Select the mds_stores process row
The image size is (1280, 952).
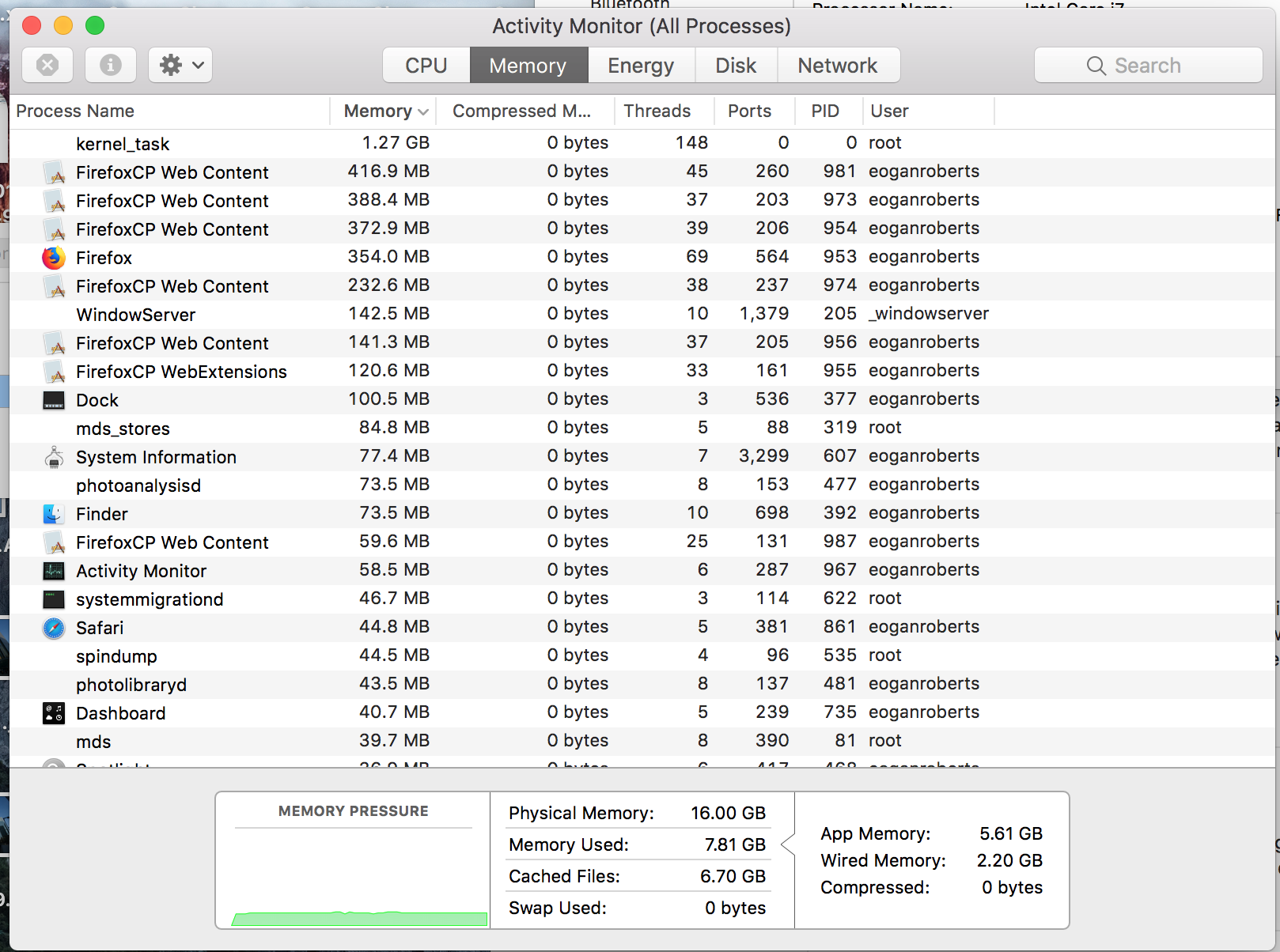click(642, 429)
